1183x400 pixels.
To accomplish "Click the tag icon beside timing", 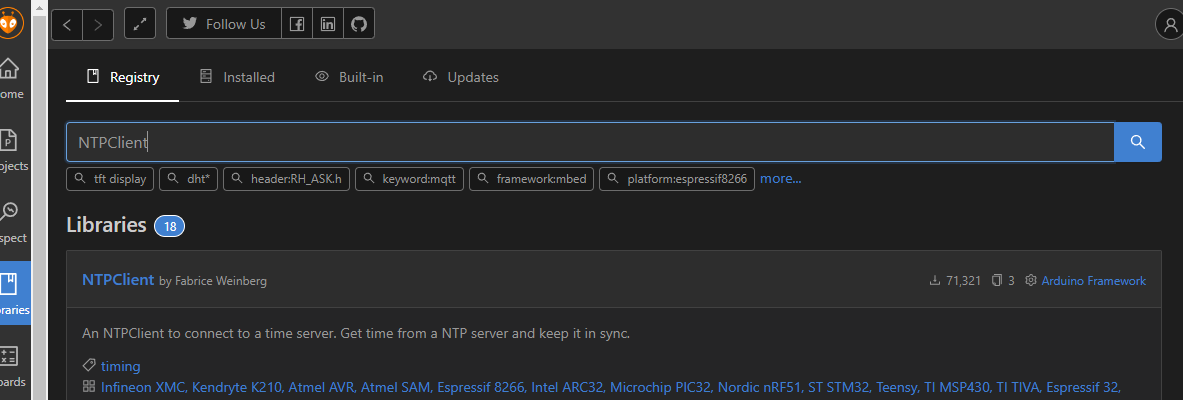I will [88, 366].
